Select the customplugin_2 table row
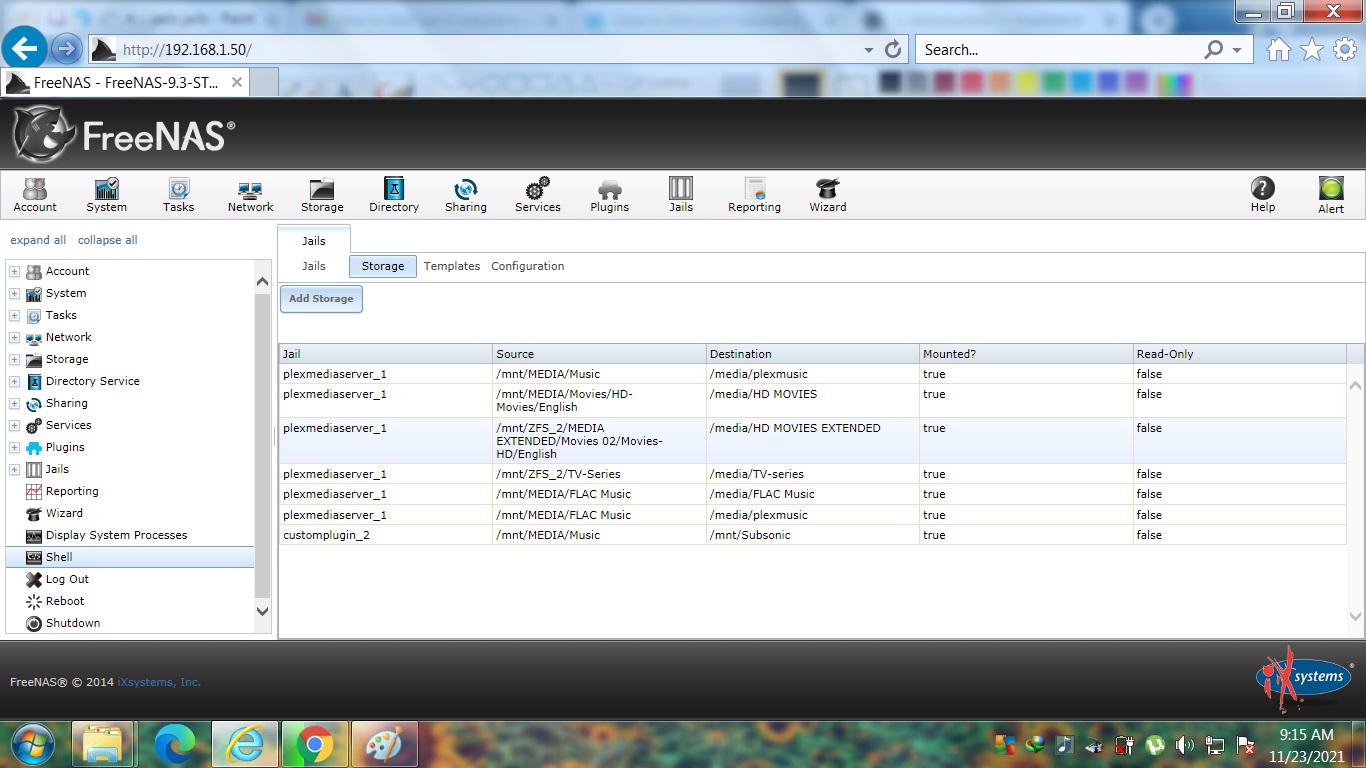The height and width of the screenshot is (768, 1366). pos(812,535)
